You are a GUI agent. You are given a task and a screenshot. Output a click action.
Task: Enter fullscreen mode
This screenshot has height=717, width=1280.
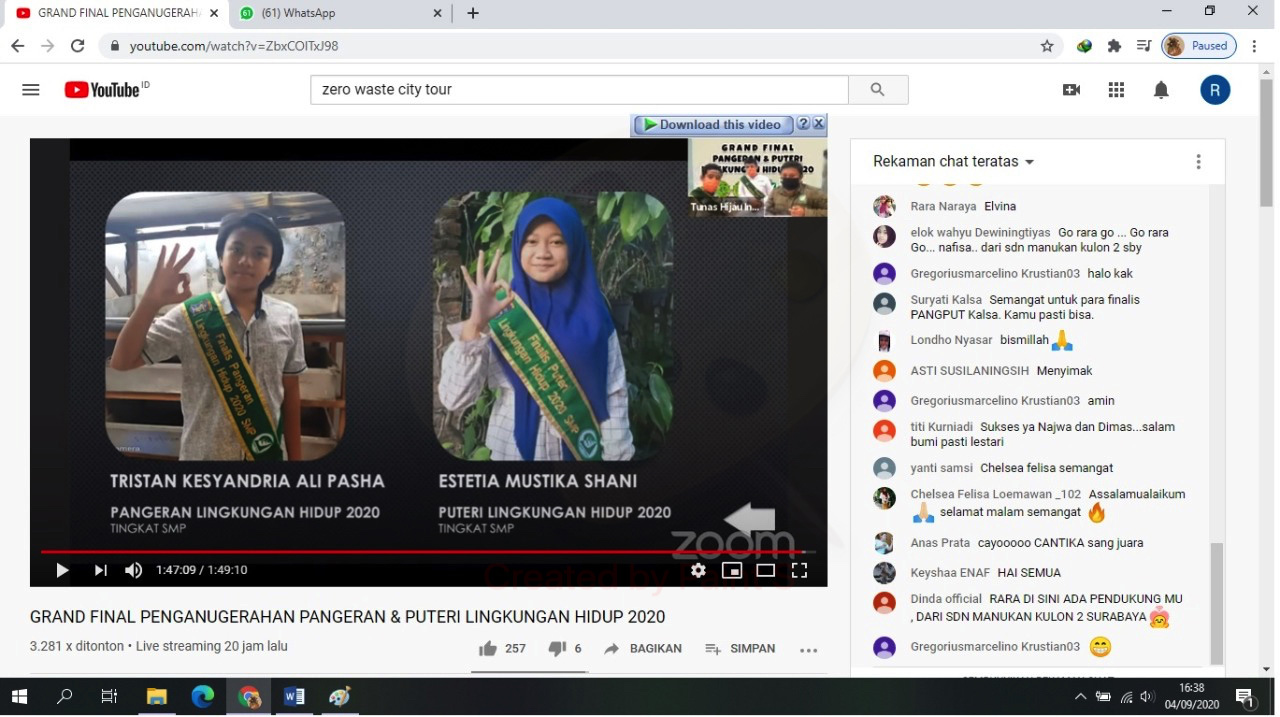click(x=799, y=570)
